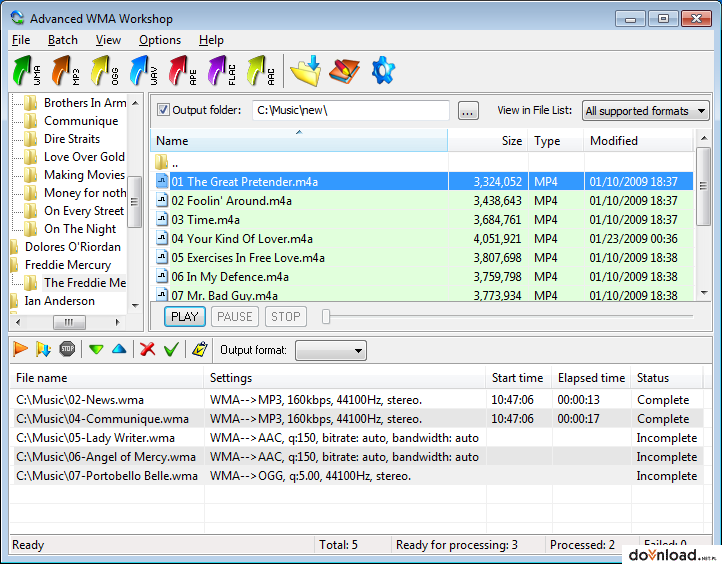Click the Output folder path field
Image resolution: width=722 pixels, height=564 pixels.
point(350,110)
